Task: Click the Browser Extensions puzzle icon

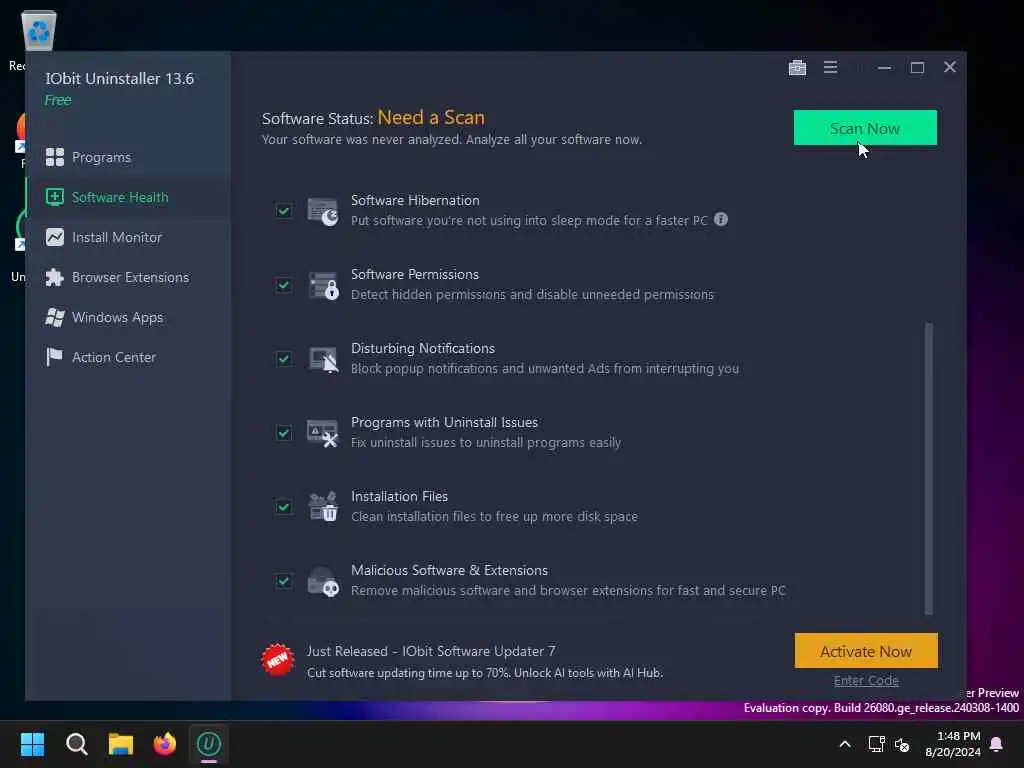Action: click(x=55, y=278)
